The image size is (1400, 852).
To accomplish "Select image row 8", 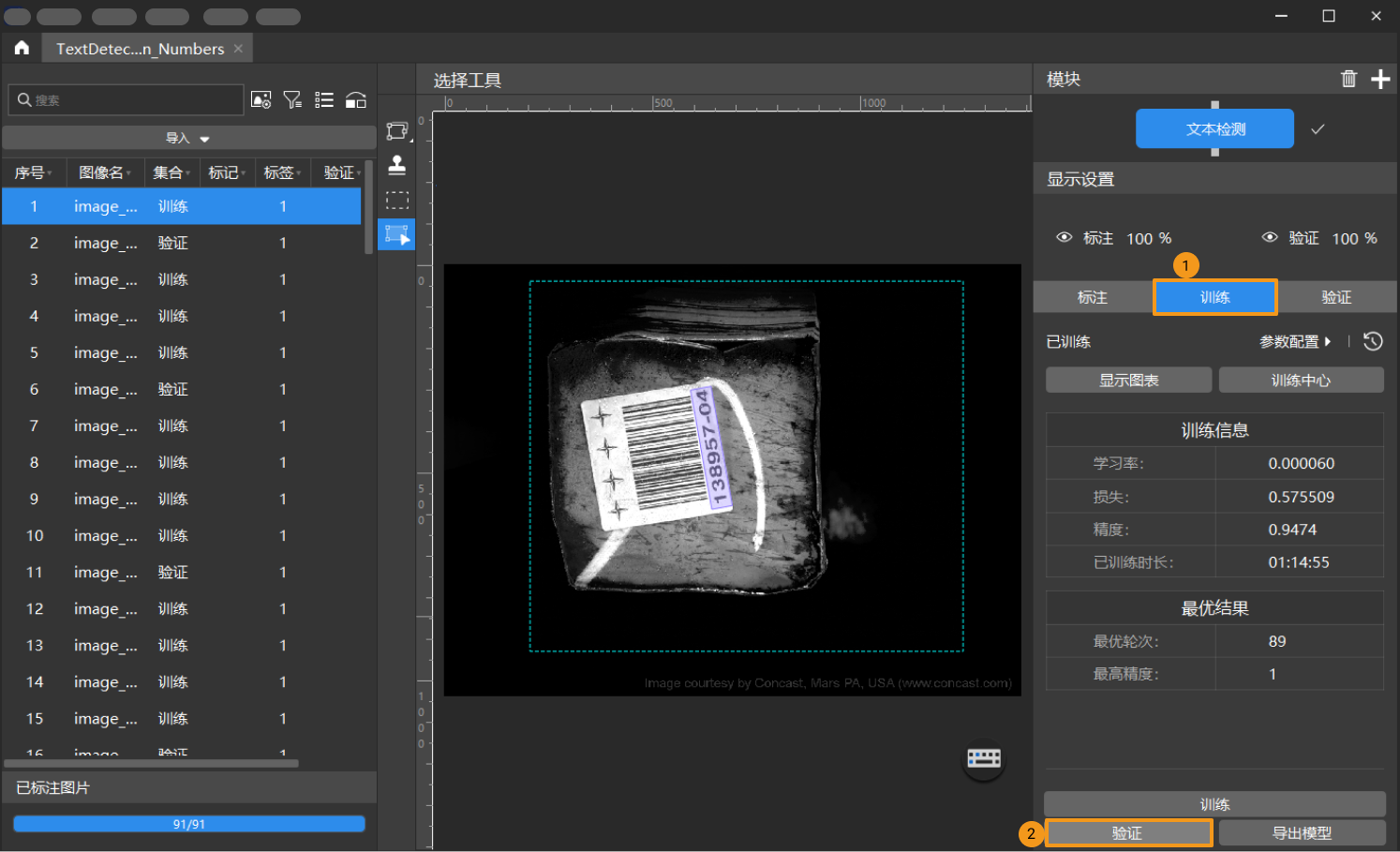I will [x=182, y=462].
